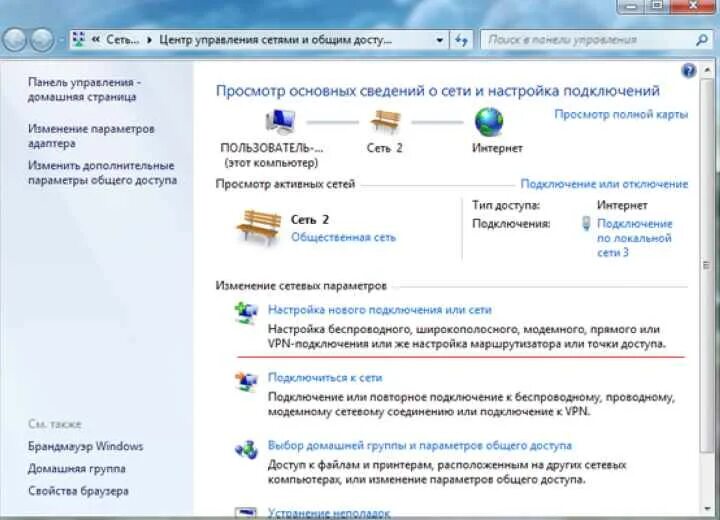Click 'Интернет' label under the globe

pos(497,148)
